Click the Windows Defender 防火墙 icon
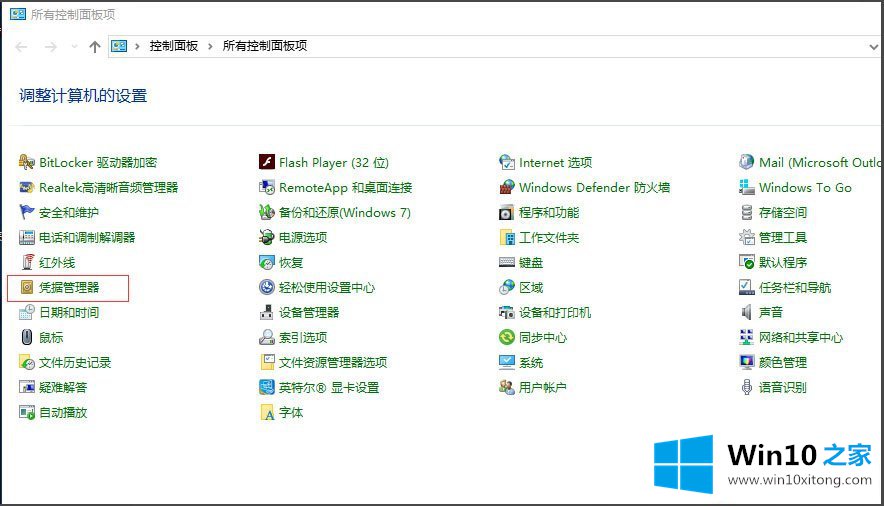Viewport: 884px width, 506px height. (507, 187)
